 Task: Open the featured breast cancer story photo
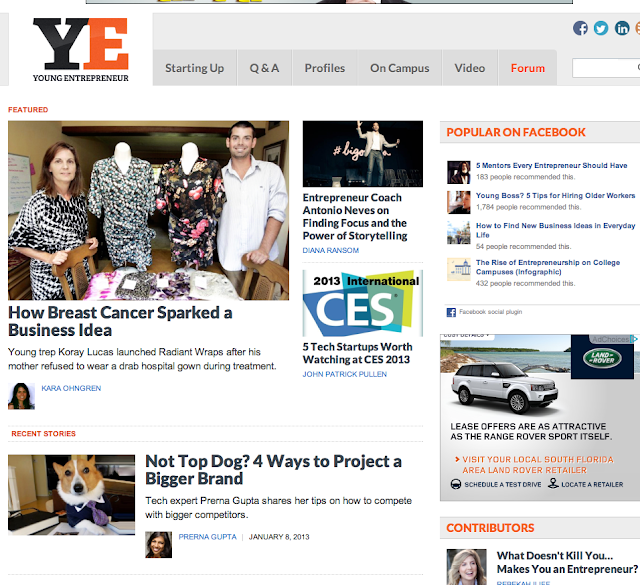(149, 210)
